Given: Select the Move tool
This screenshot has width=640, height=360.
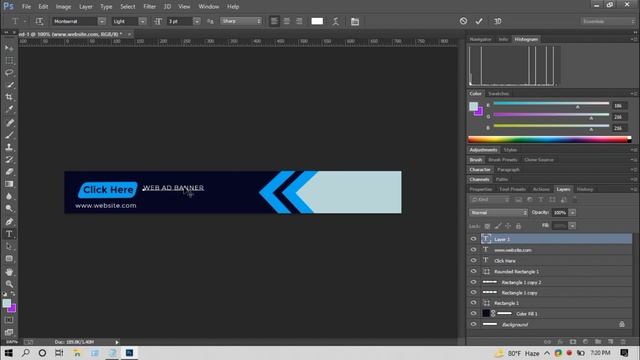Looking at the screenshot, I should [9, 48].
